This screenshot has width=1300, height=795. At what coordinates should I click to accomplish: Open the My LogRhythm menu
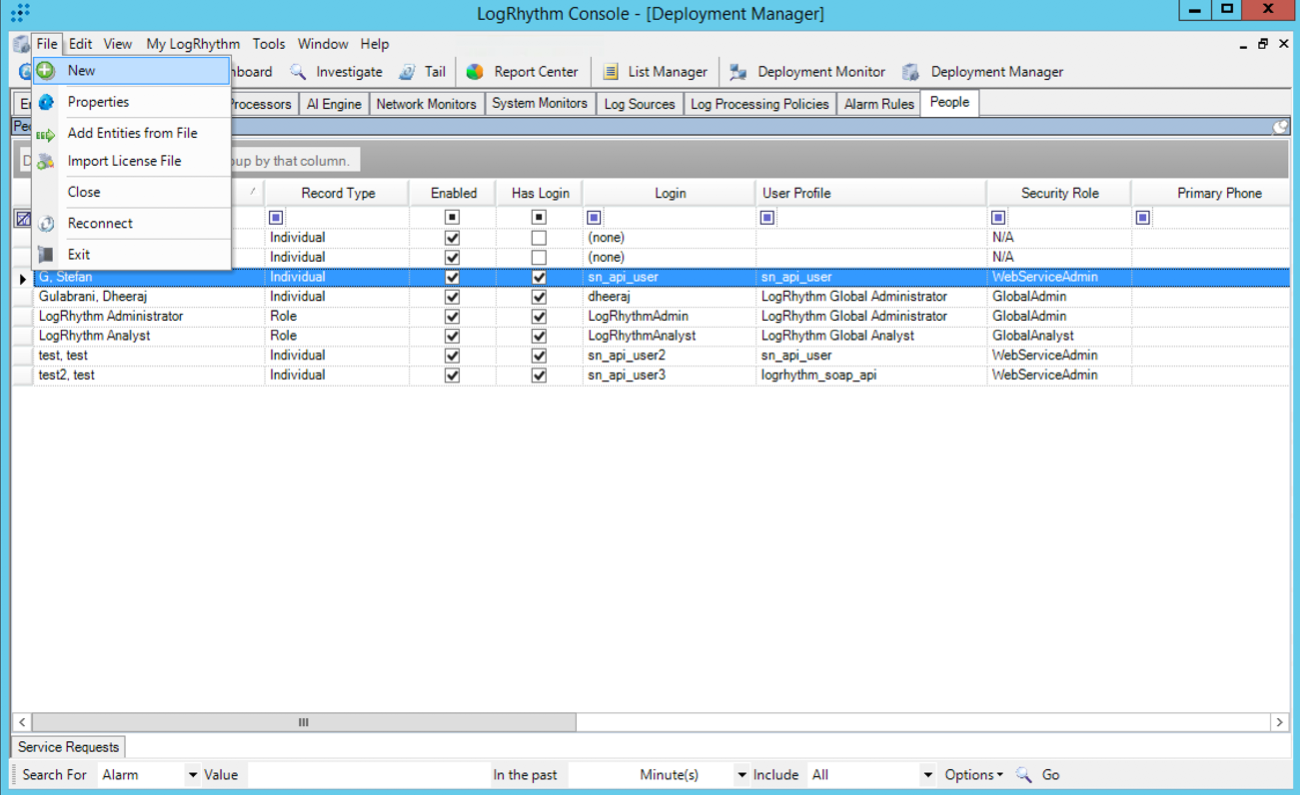193,44
